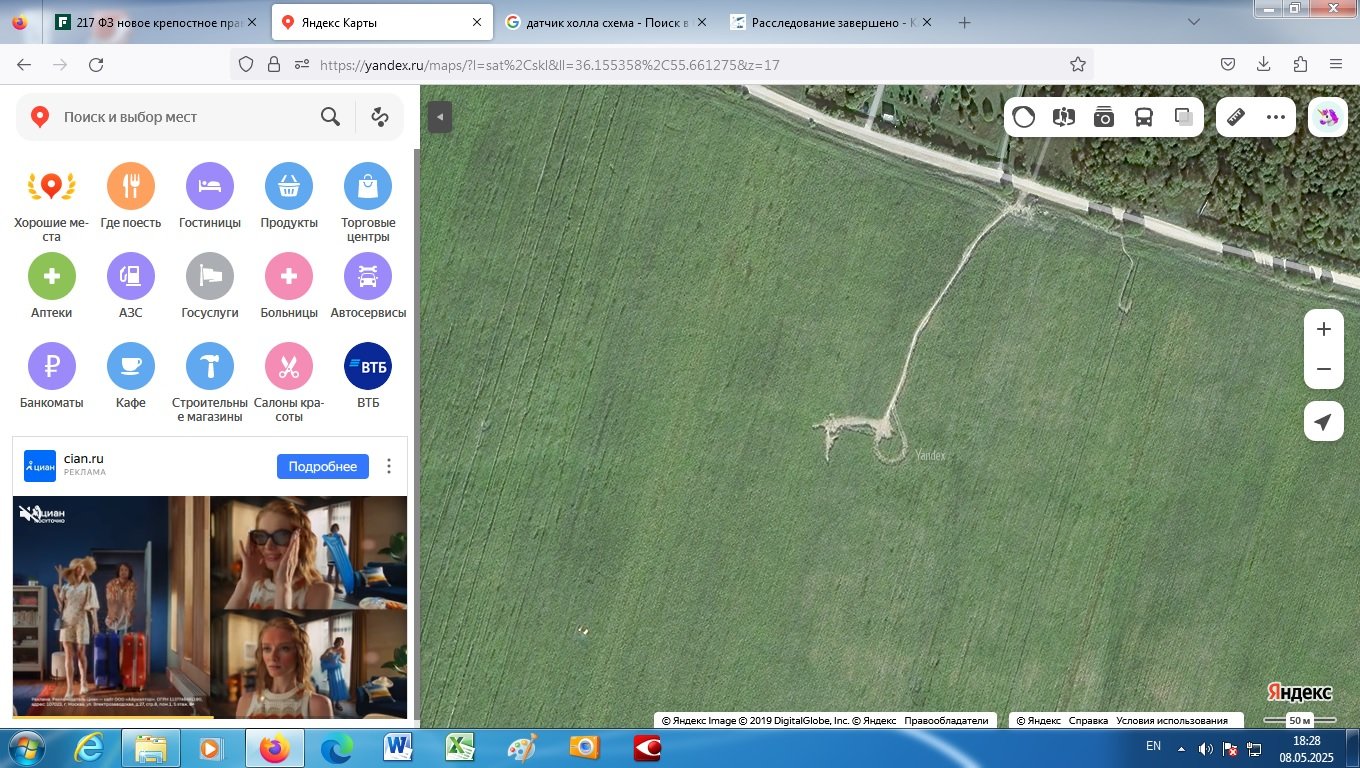Screen dimensions: 1360x768
Task: Select the Hotels (Гостиницы) category icon
Action: [210, 186]
